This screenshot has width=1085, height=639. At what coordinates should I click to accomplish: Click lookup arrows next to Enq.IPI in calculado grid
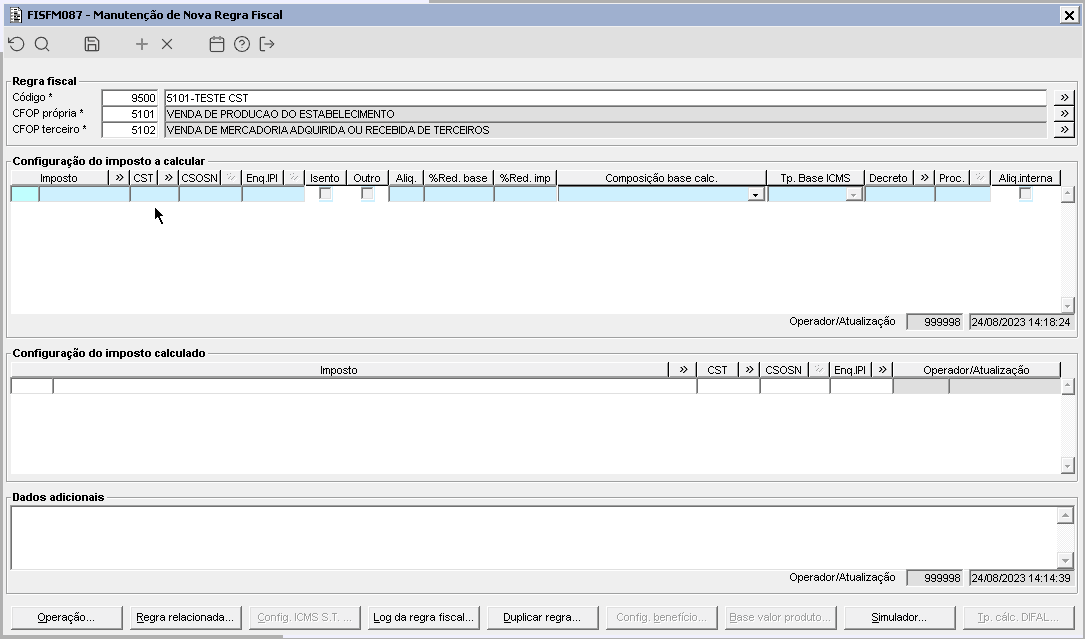(882, 370)
